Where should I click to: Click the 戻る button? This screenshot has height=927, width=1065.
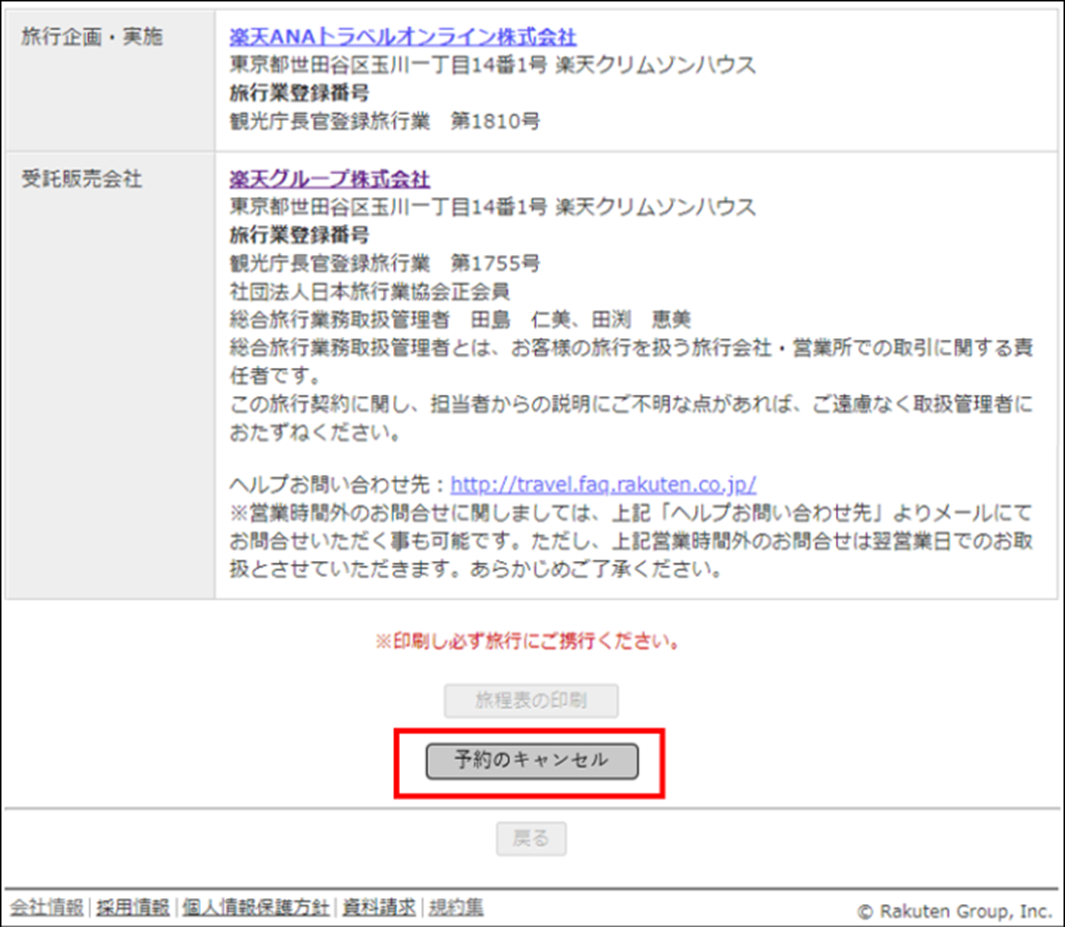[x=531, y=839]
